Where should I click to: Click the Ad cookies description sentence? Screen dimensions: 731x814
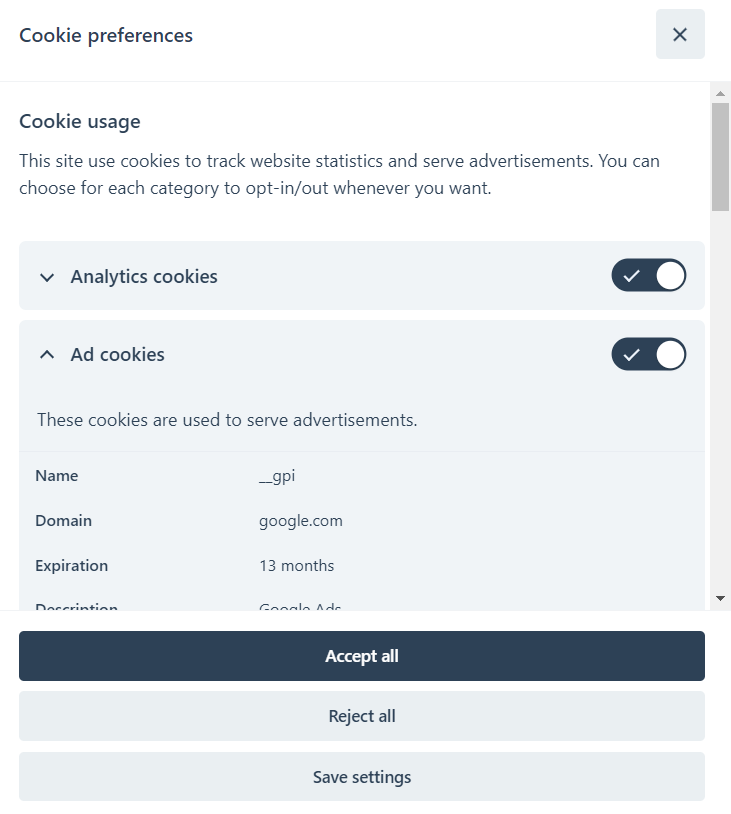227,420
